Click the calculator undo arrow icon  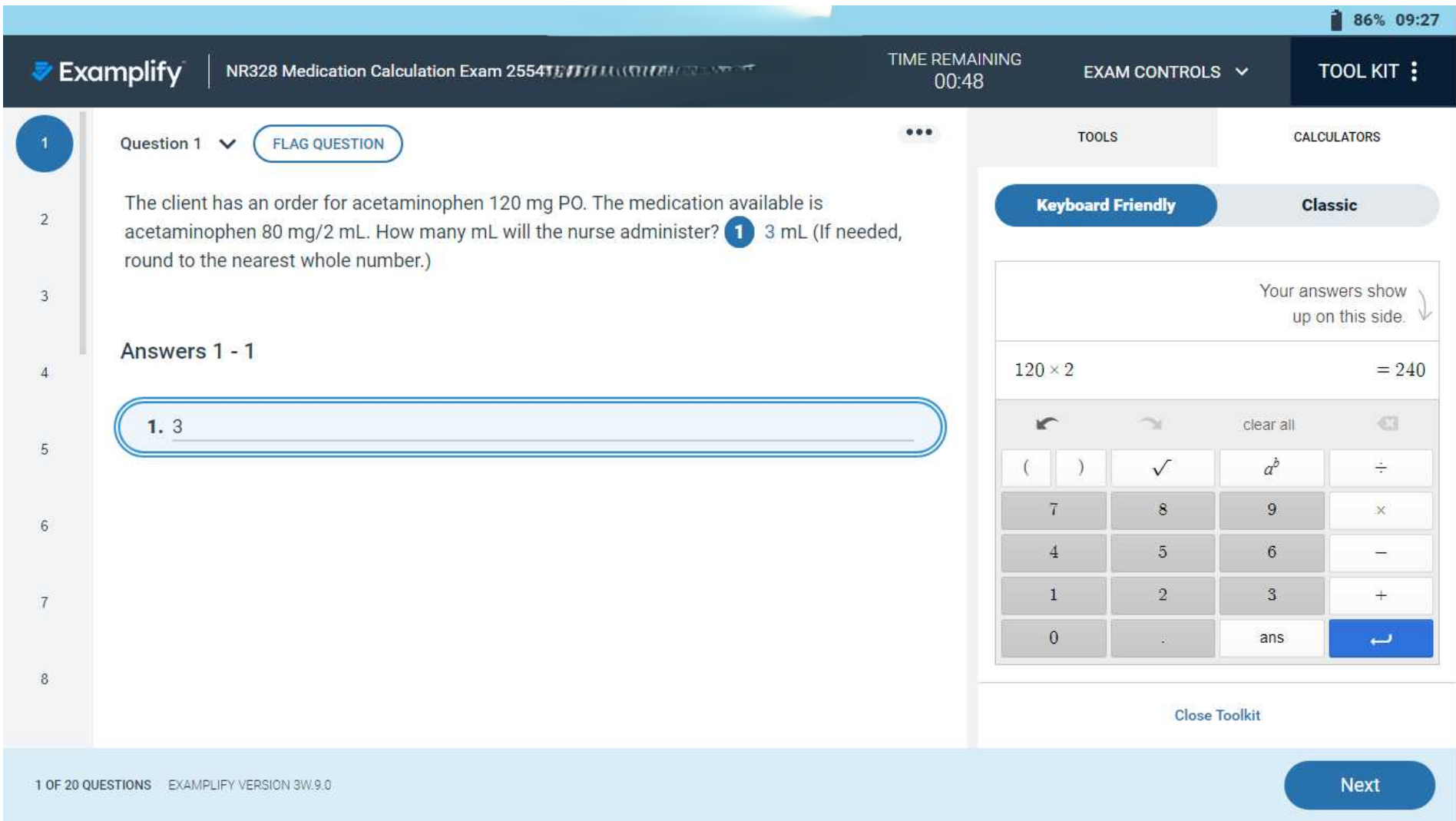click(x=1047, y=424)
